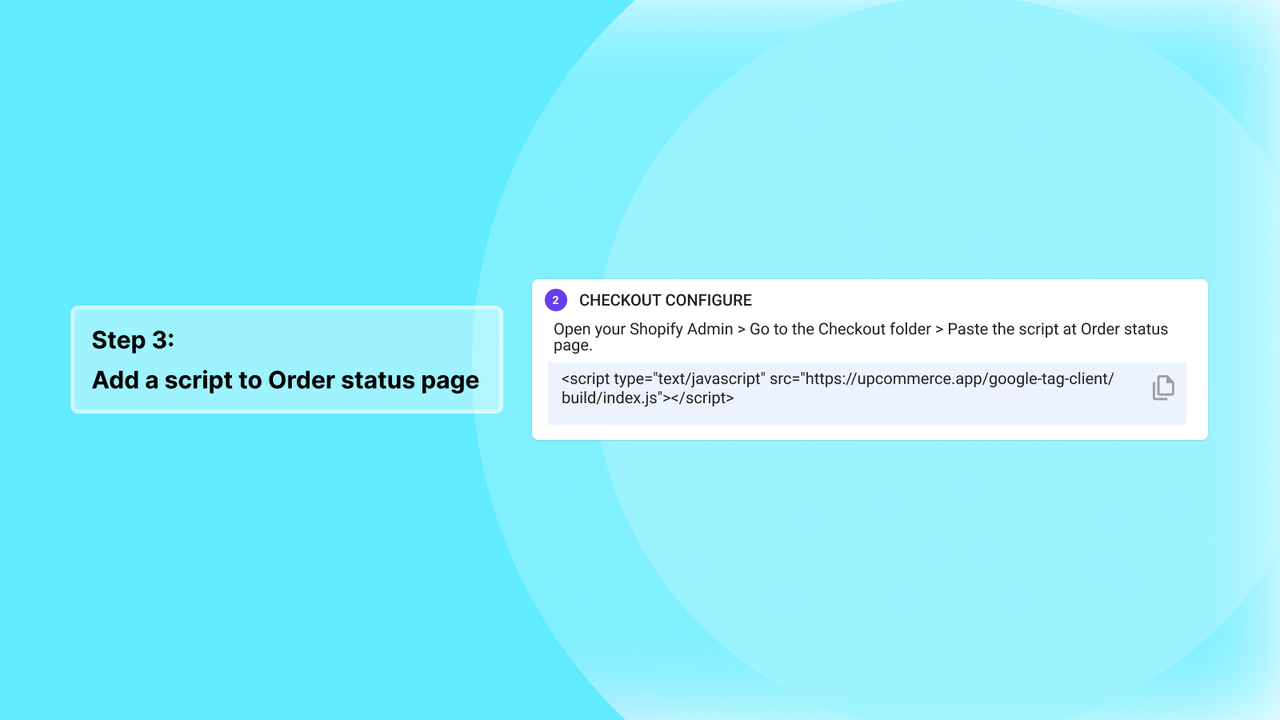This screenshot has height=720, width=1280.
Task: Click the purple step 2 badge
Action: click(x=556, y=300)
